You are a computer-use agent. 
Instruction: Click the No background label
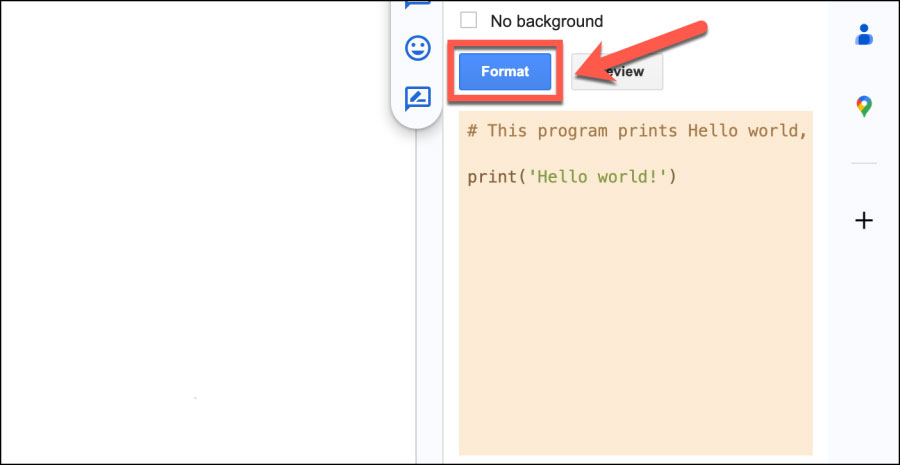[x=546, y=22]
